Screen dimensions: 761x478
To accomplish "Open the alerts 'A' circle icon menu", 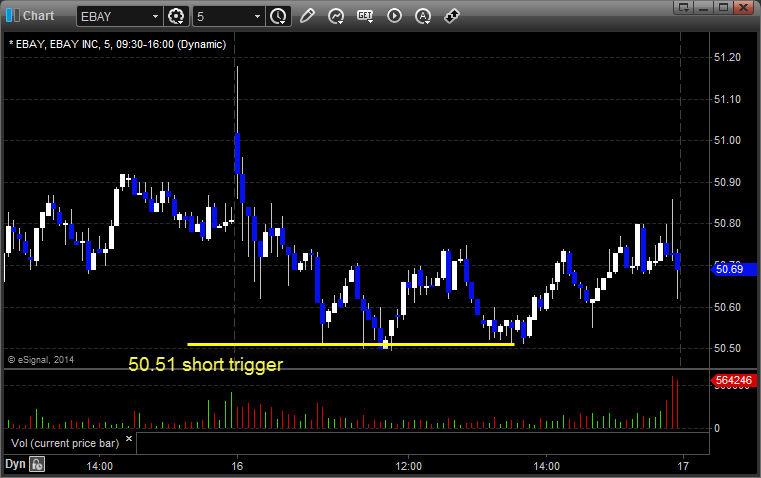I will click(x=423, y=16).
